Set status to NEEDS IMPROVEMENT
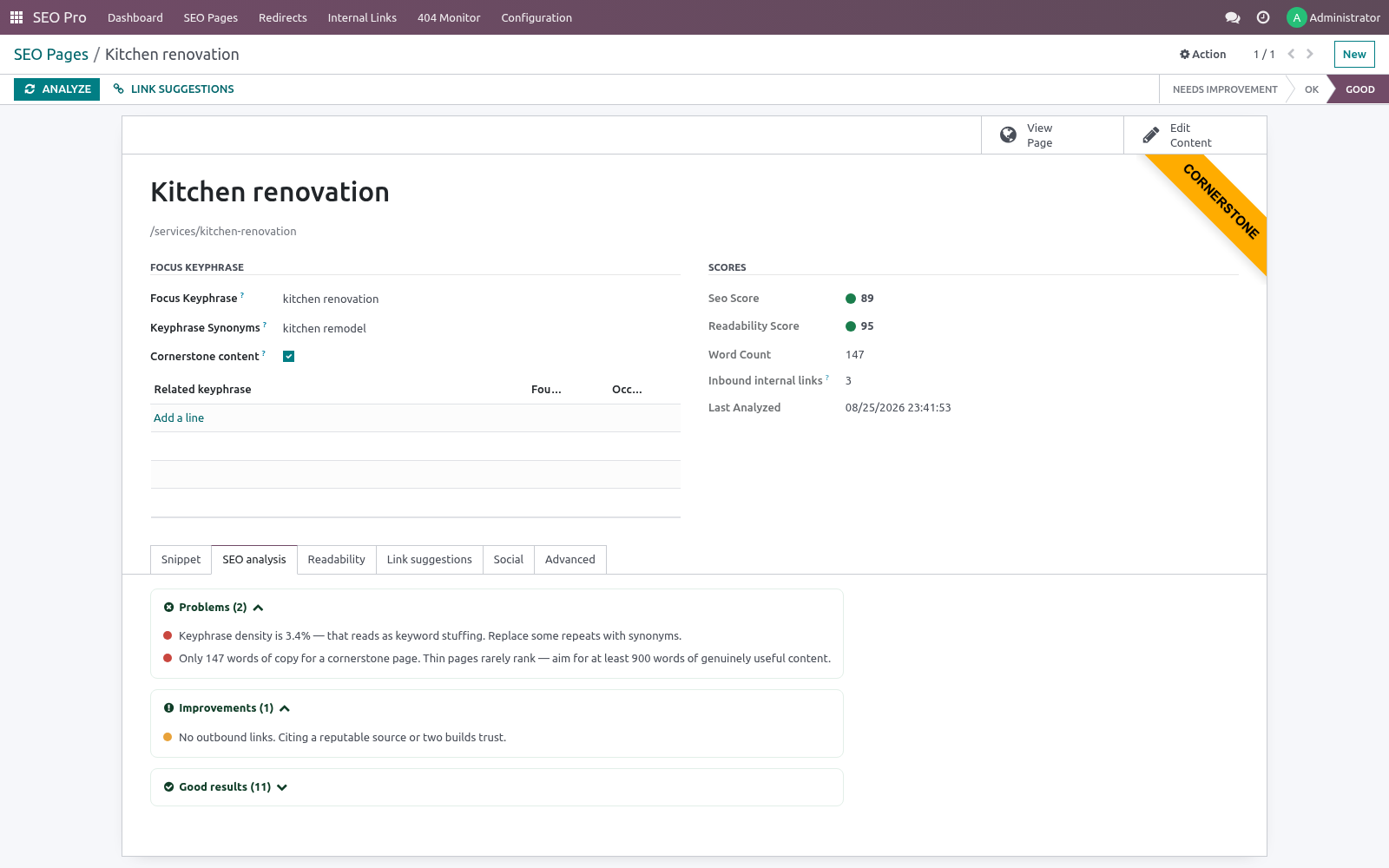Screen dimensions: 1389x868 (x=1225, y=89)
